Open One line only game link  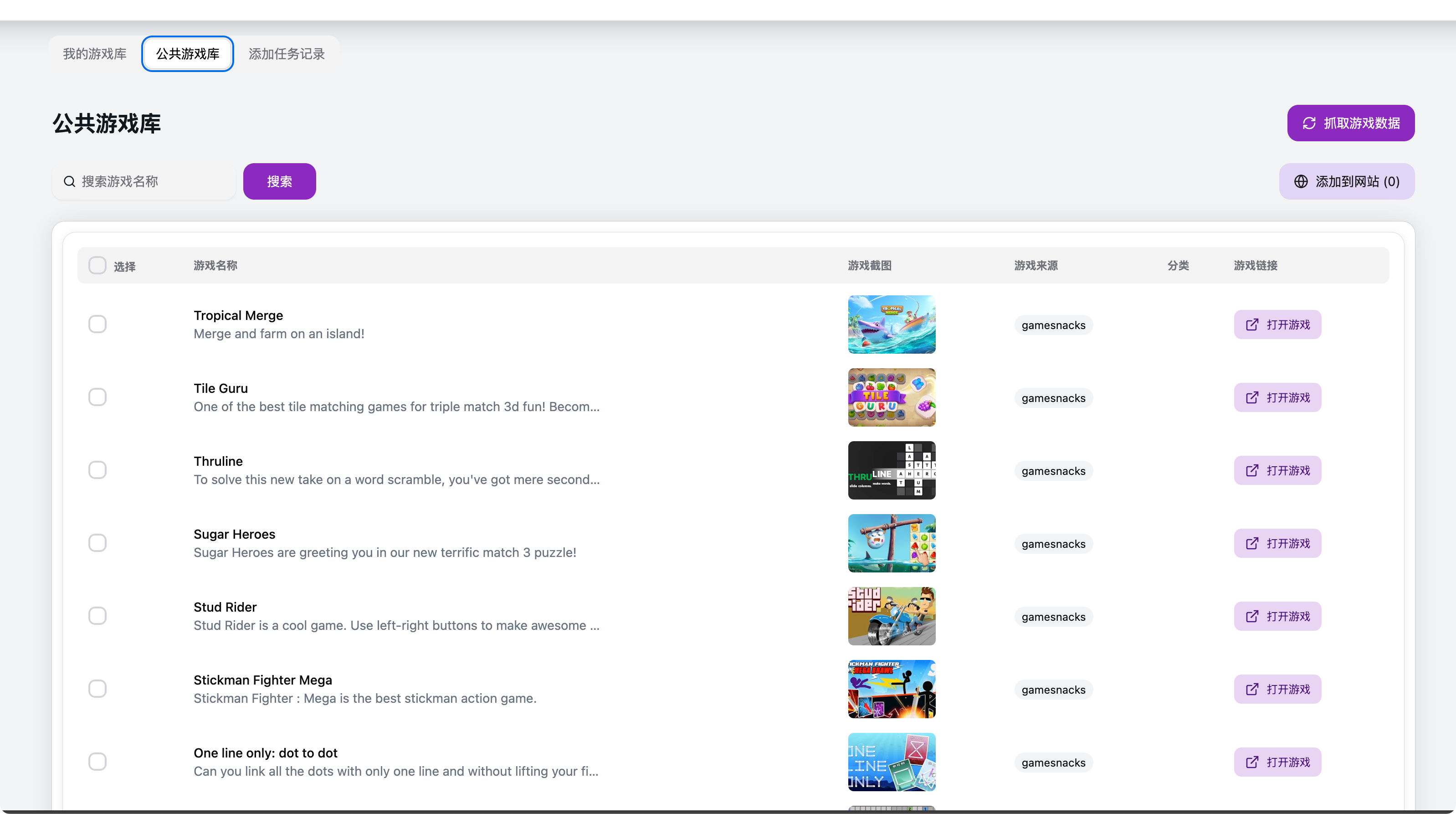click(1277, 762)
